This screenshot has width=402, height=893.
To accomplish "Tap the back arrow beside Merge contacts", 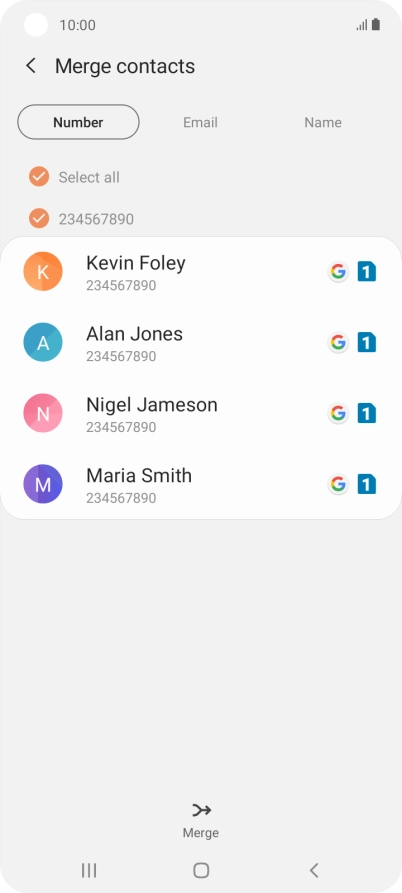I will click(31, 66).
